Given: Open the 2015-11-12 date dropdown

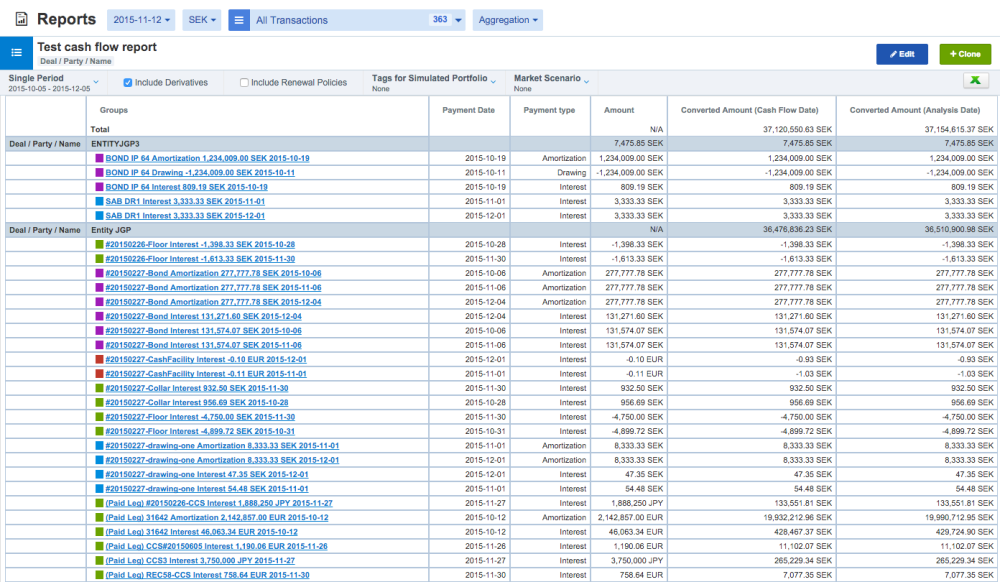Looking at the screenshot, I should point(142,20).
